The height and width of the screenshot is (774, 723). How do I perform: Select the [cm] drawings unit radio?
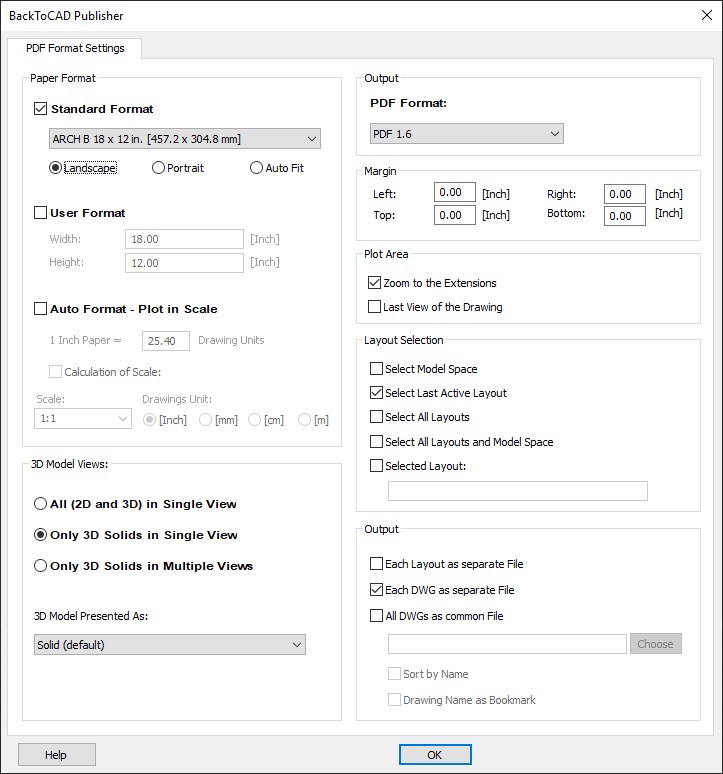254,420
